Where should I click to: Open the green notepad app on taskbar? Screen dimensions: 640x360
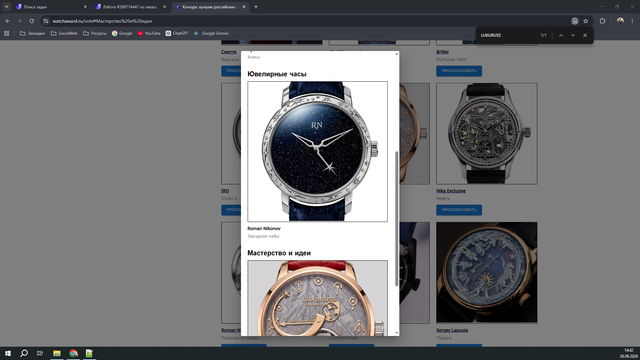point(89,353)
